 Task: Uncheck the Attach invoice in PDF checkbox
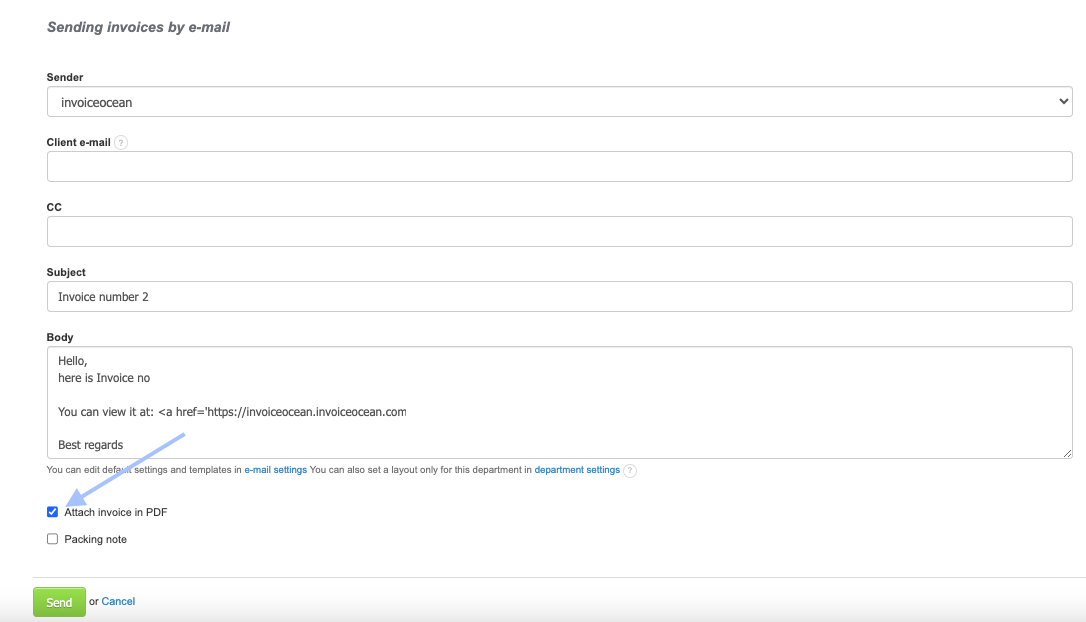53,512
